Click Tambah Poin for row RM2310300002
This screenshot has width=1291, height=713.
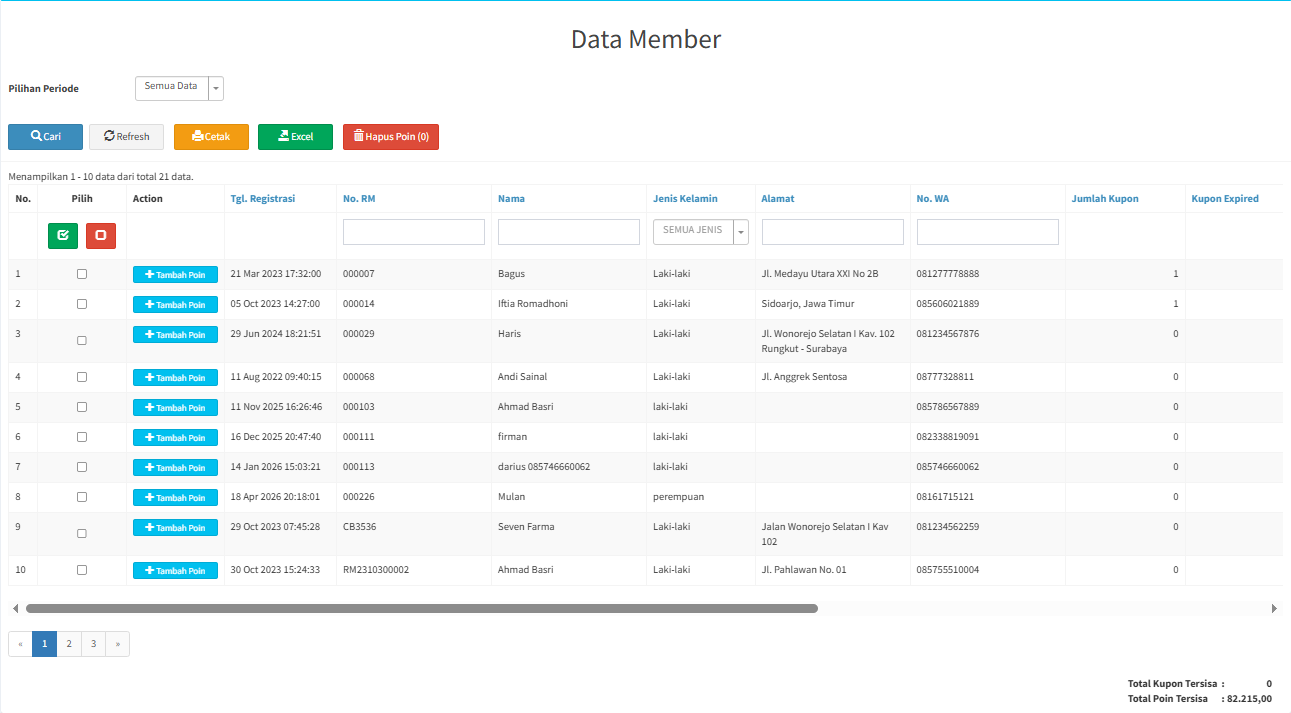tap(175, 571)
